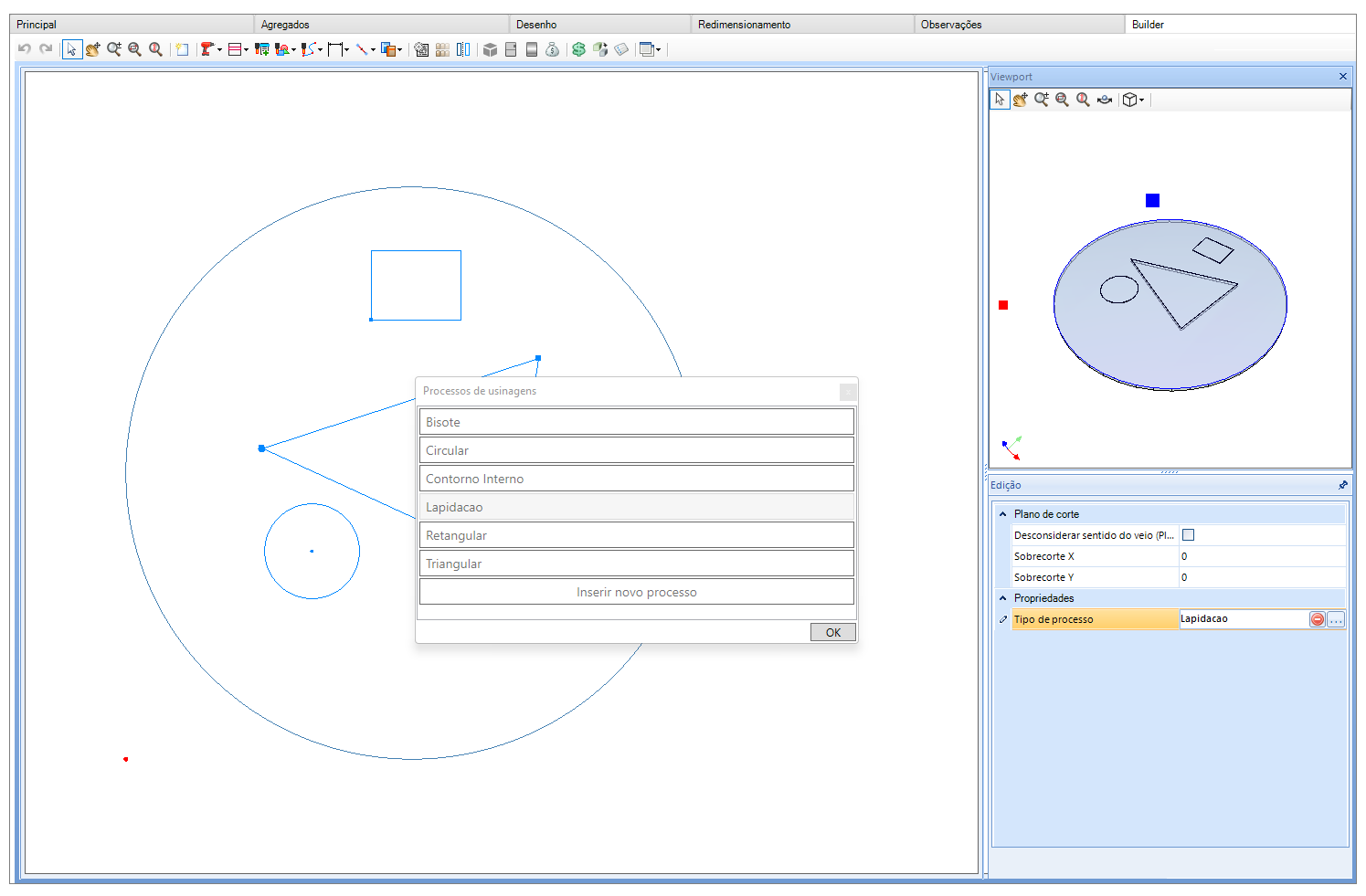Collapse the Propriedades section

click(x=1003, y=598)
